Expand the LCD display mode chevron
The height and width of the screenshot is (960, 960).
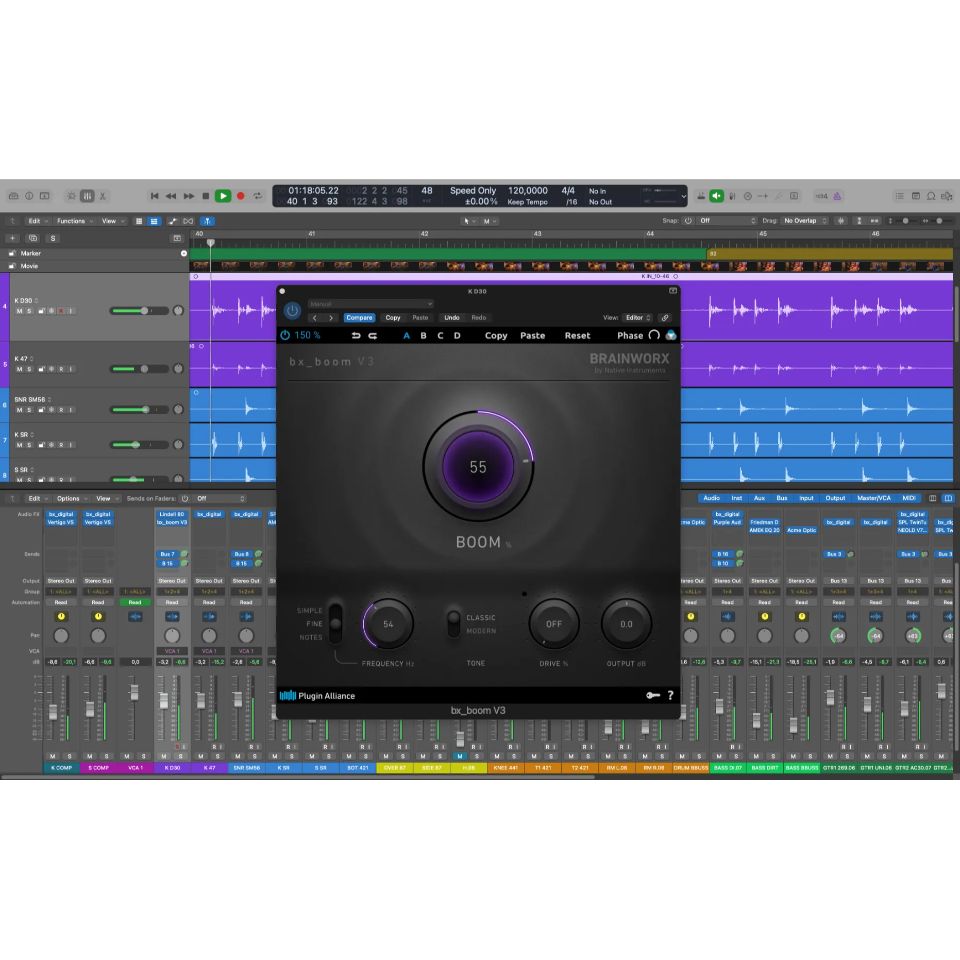tap(683, 197)
